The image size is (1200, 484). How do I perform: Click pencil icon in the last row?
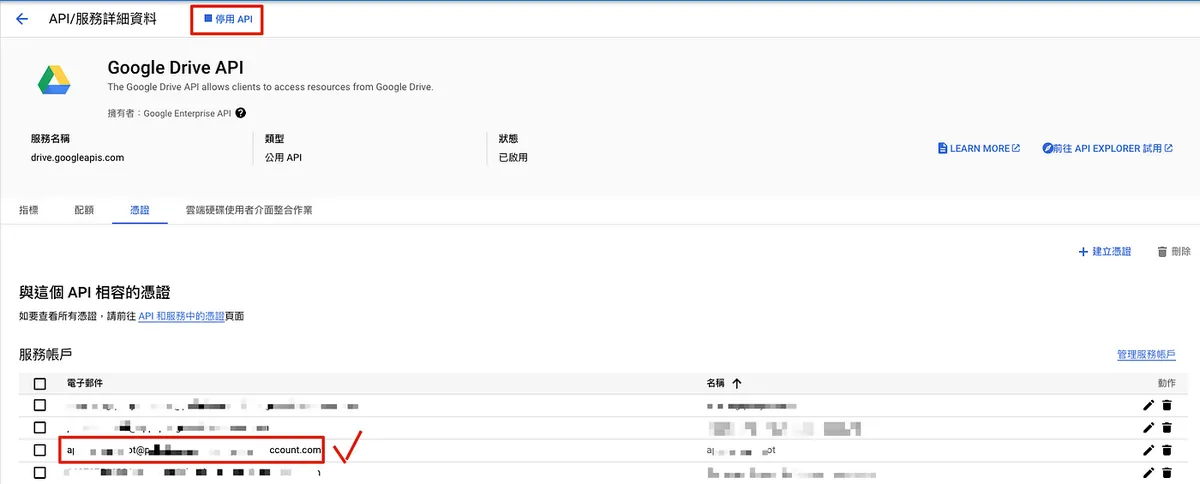(1148, 473)
